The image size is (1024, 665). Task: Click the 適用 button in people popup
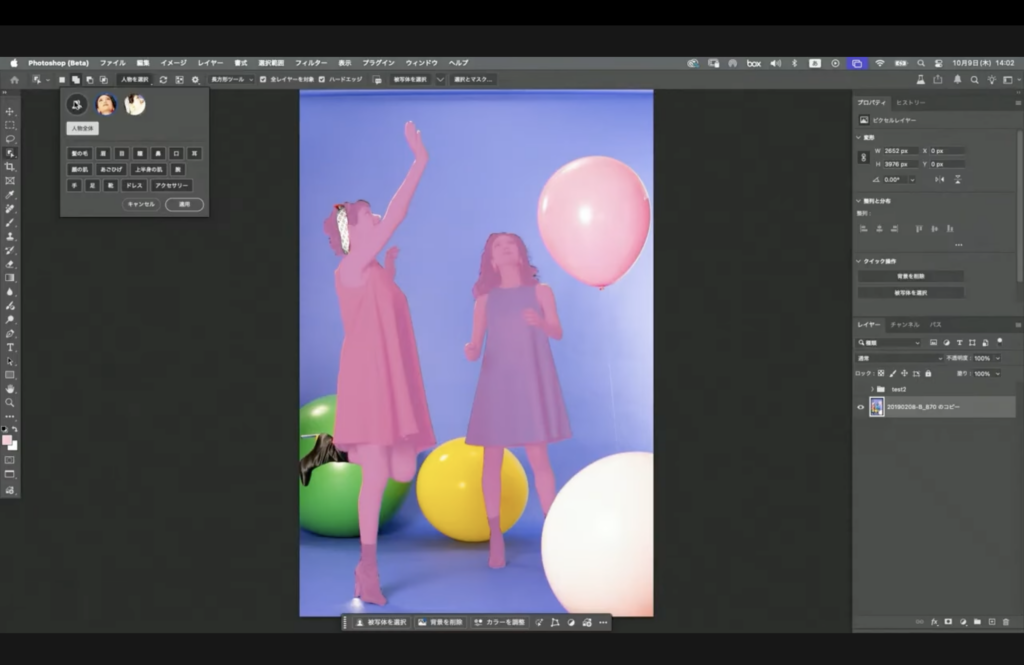coord(184,204)
